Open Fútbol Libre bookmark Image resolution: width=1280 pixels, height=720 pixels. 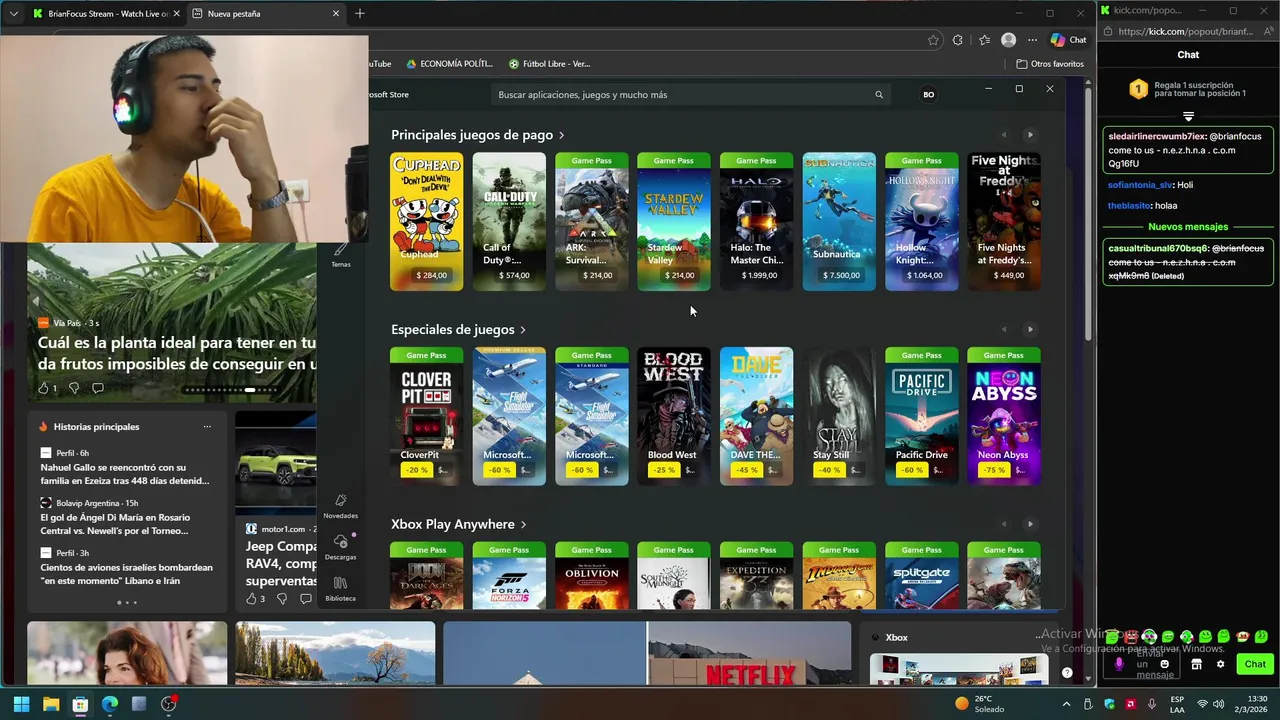(x=550, y=64)
